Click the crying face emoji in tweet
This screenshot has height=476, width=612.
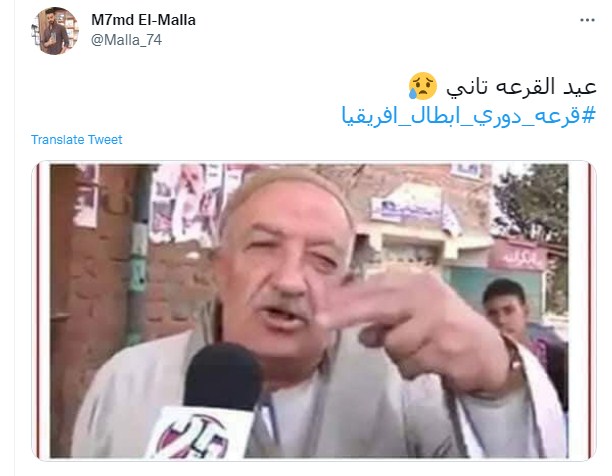pos(423,86)
